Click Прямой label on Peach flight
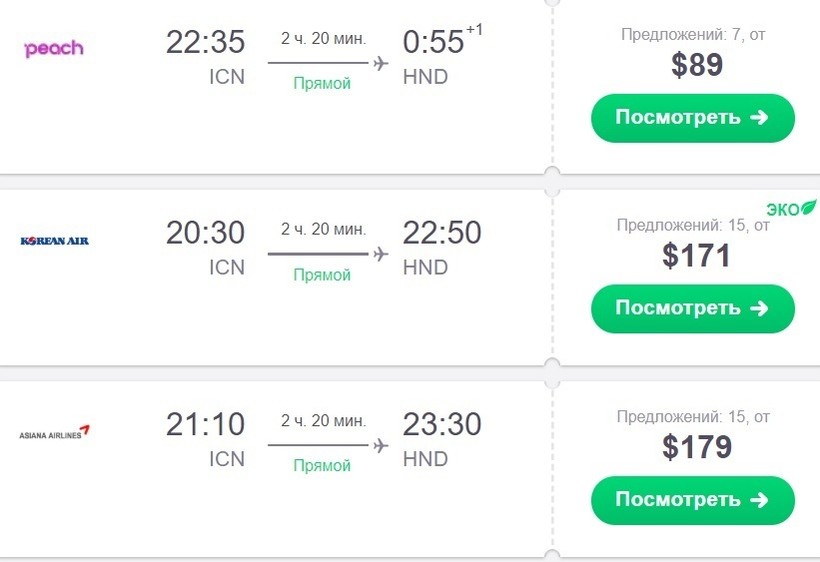The width and height of the screenshot is (820, 562). pyautogui.click(x=322, y=84)
